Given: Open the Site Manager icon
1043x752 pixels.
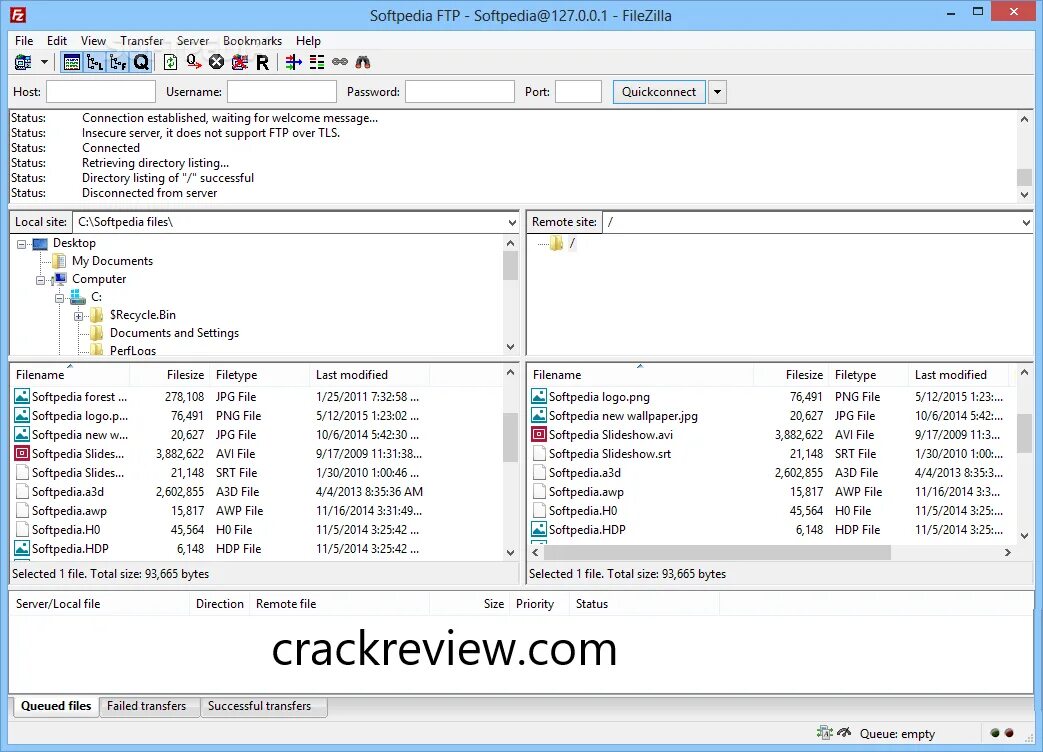Looking at the screenshot, I should coord(23,63).
